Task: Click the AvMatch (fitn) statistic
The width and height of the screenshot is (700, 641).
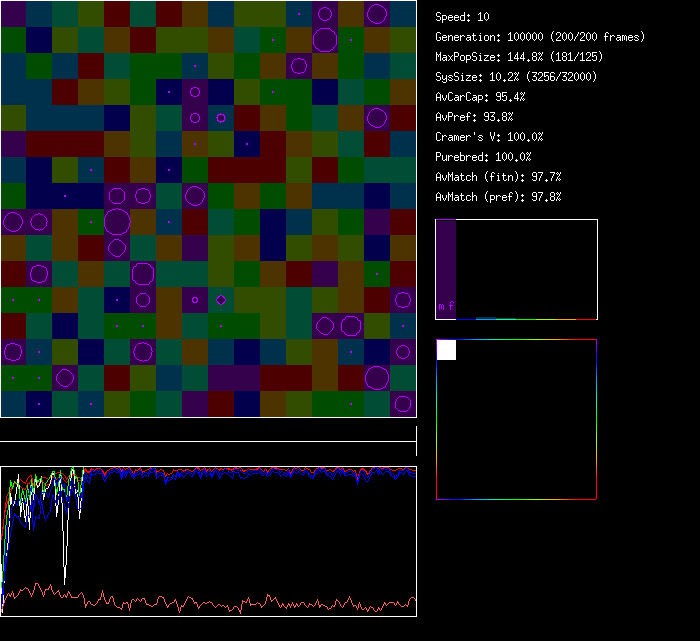Action: pyautogui.click(x=498, y=177)
